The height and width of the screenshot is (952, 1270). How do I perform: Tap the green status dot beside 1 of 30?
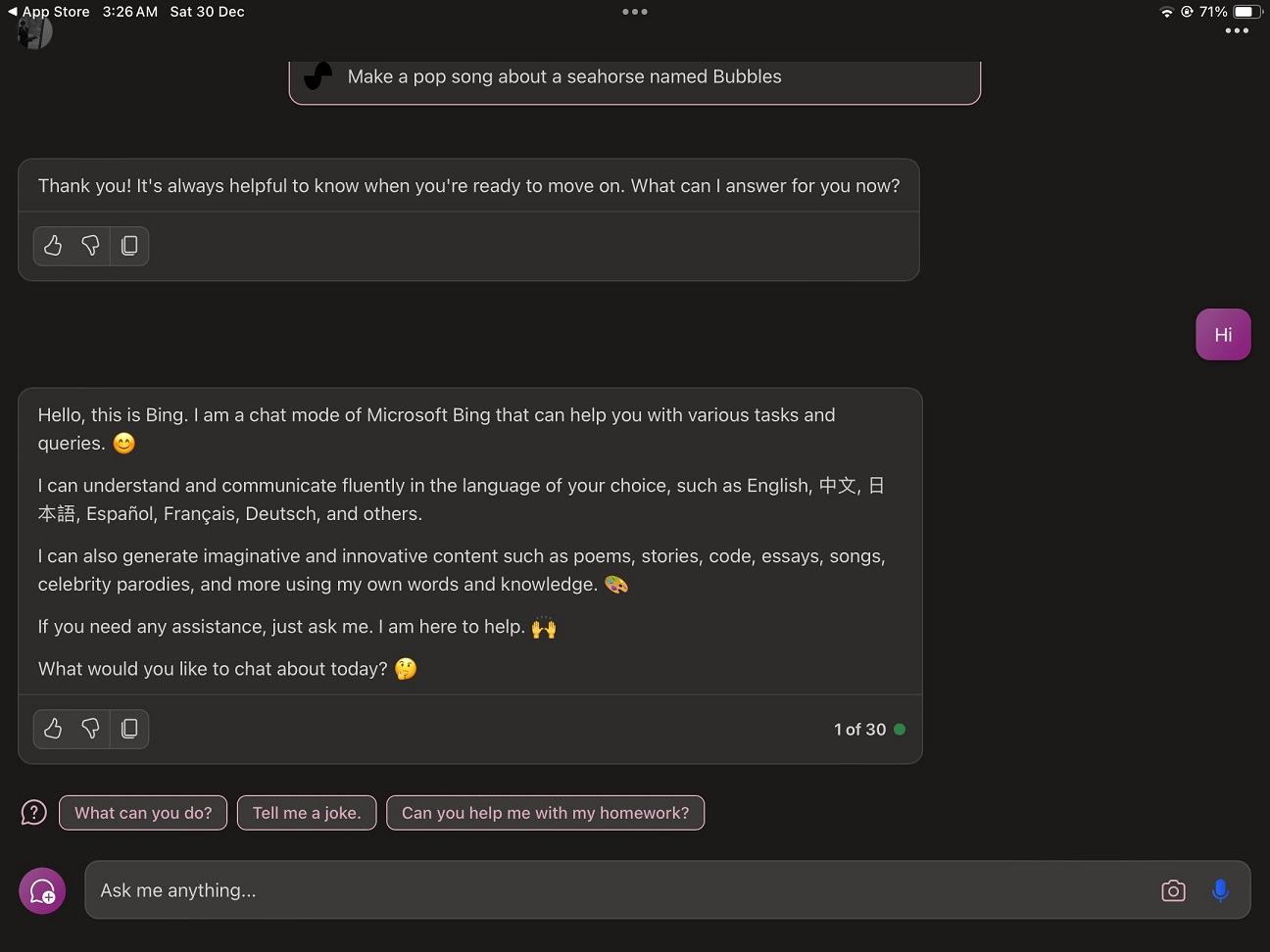tap(900, 730)
